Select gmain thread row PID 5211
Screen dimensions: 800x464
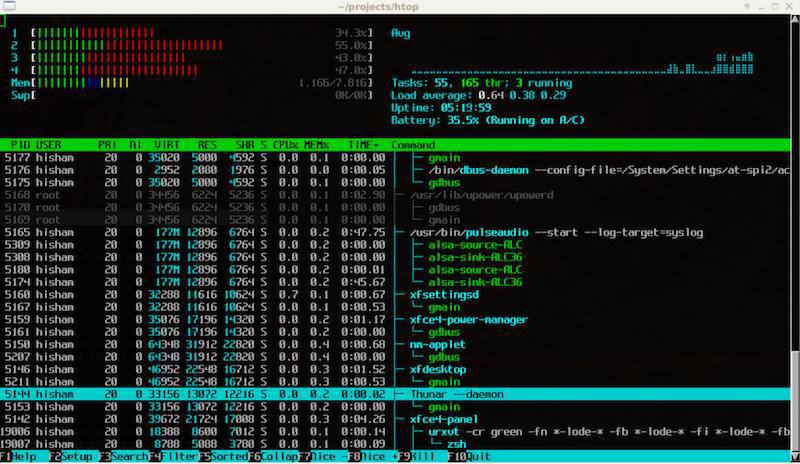(x=395, y=382)
